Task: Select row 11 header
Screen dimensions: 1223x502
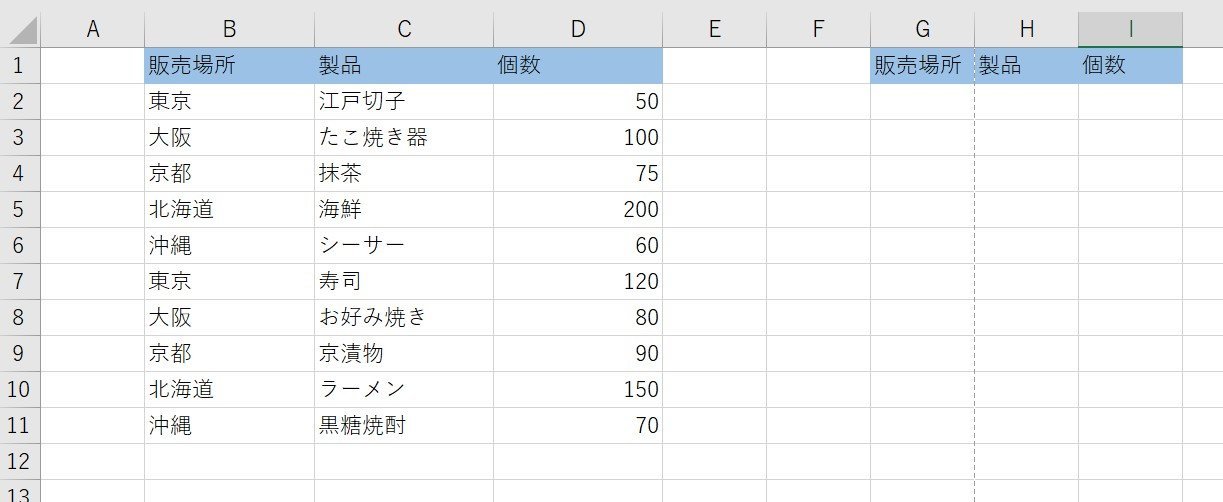Action: (21, 426)
